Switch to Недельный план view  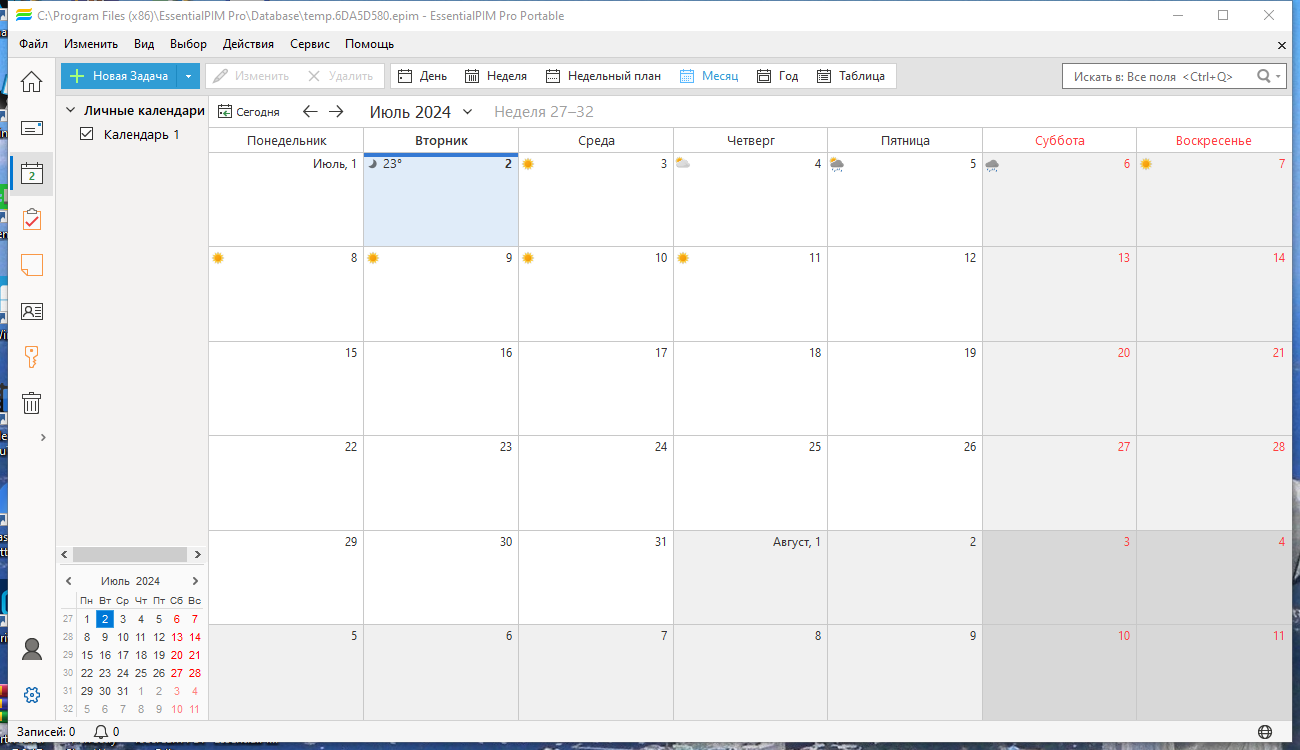pyautogui.click(x=603, y=76)
